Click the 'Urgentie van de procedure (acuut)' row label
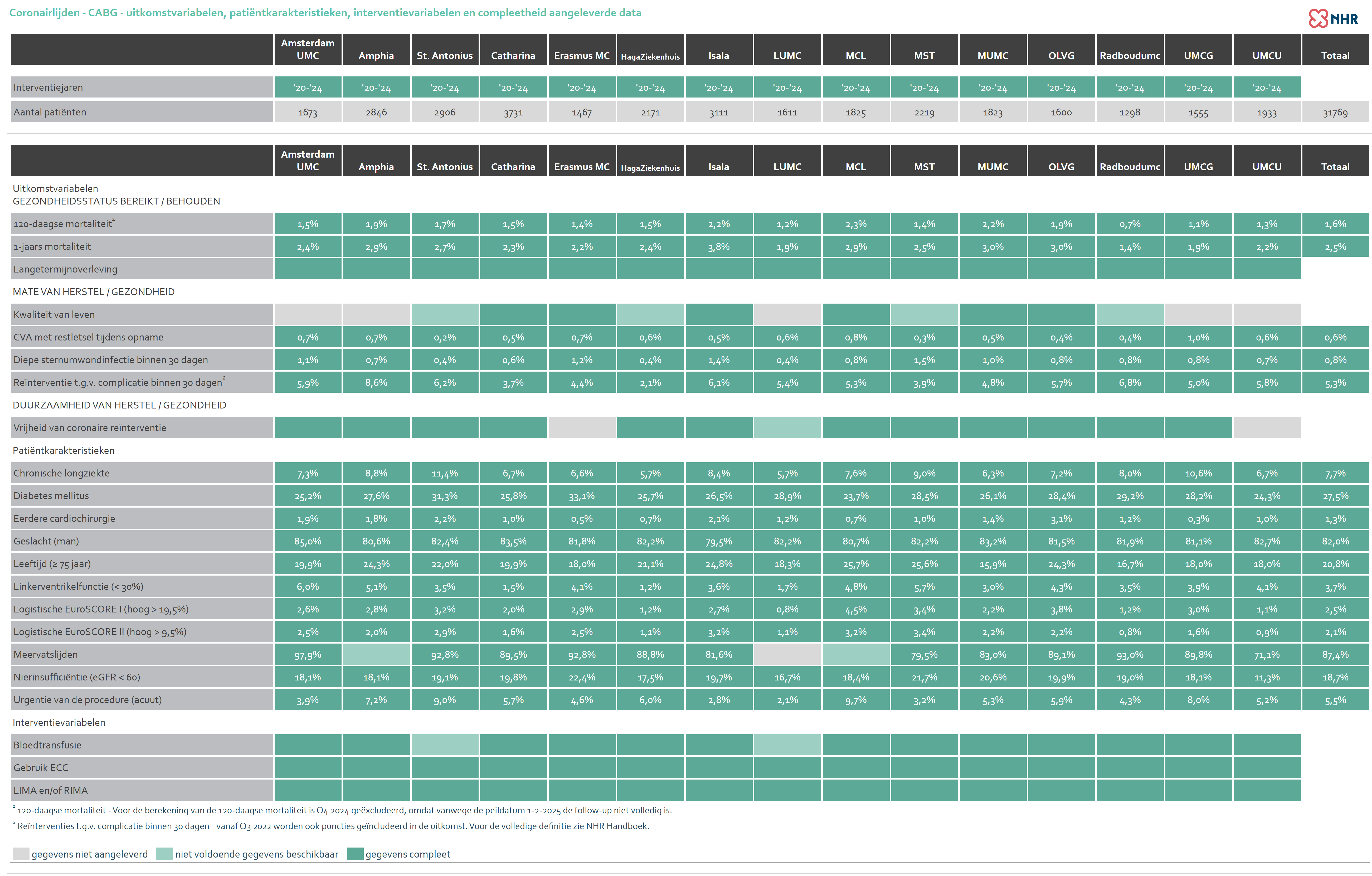 point(87,700)
